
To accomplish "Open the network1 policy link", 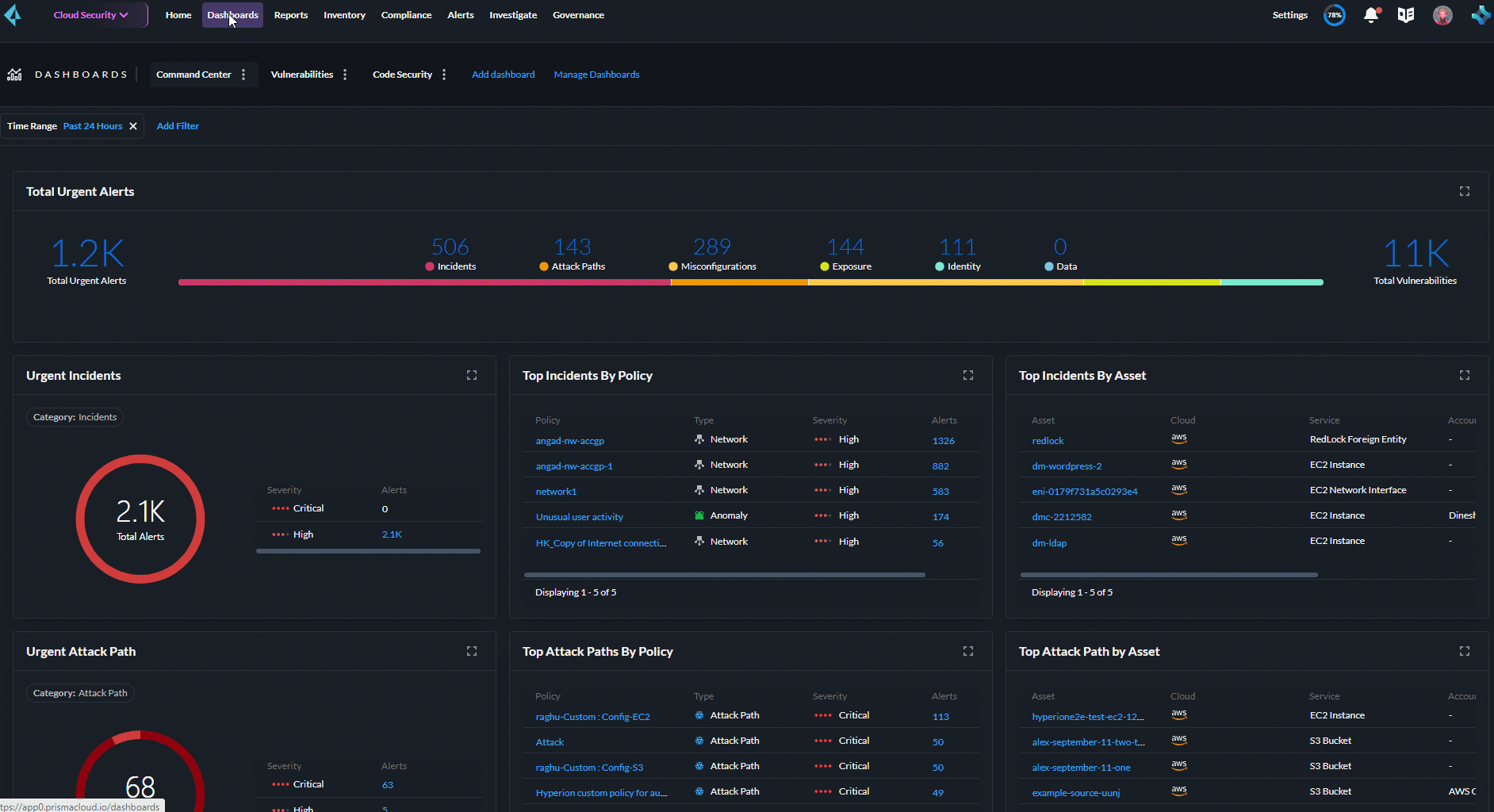I will pos(556,492).
